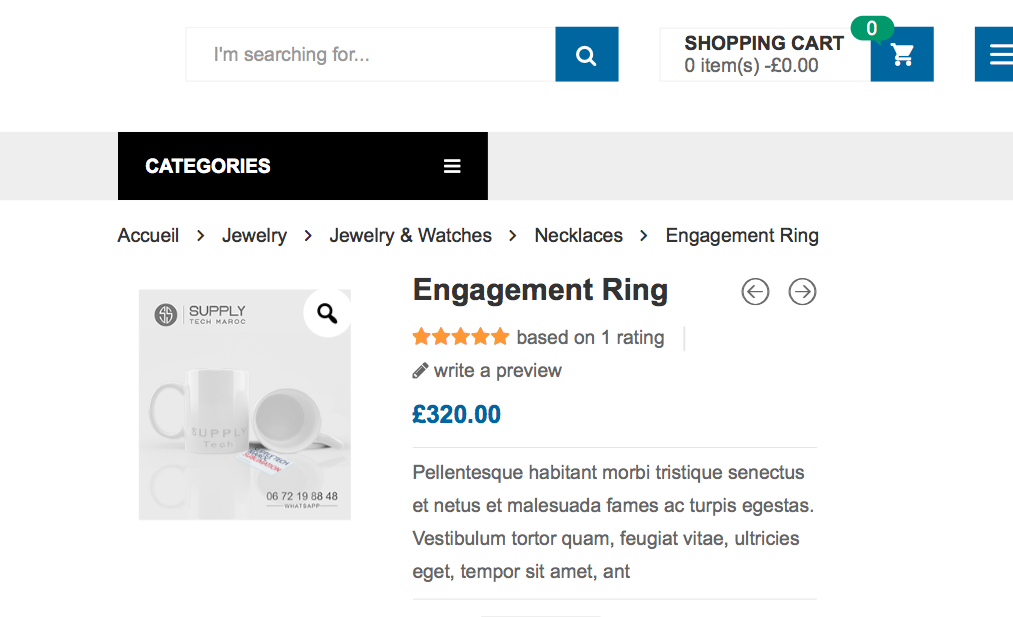This screenshot has height=617, width=1013.
Task: Open the SHOPPING CART summary dropdown
Action: click(765, 54)
